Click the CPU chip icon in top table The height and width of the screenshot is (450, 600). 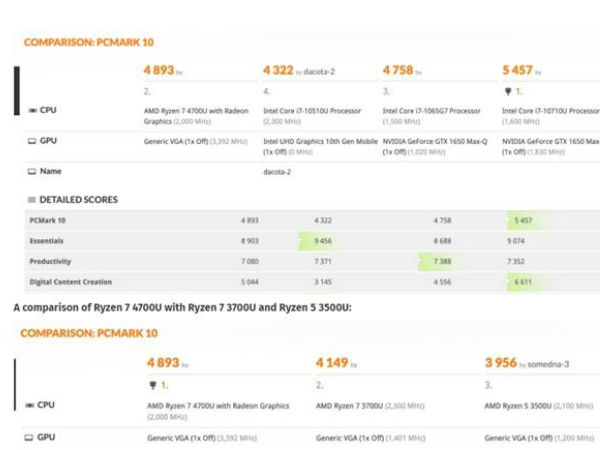(32, 111)
